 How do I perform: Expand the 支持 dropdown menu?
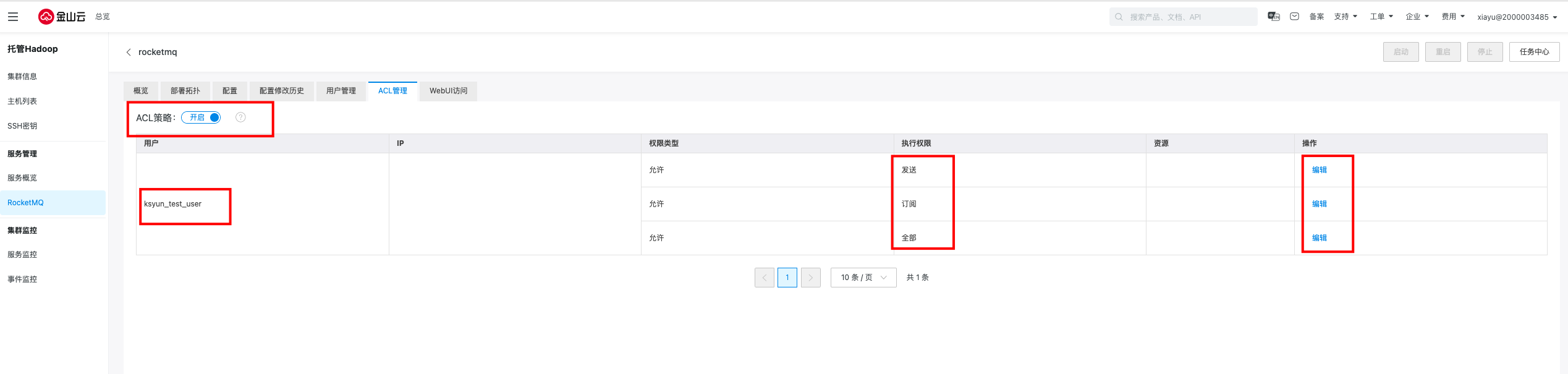click(x=1346, y=17)
